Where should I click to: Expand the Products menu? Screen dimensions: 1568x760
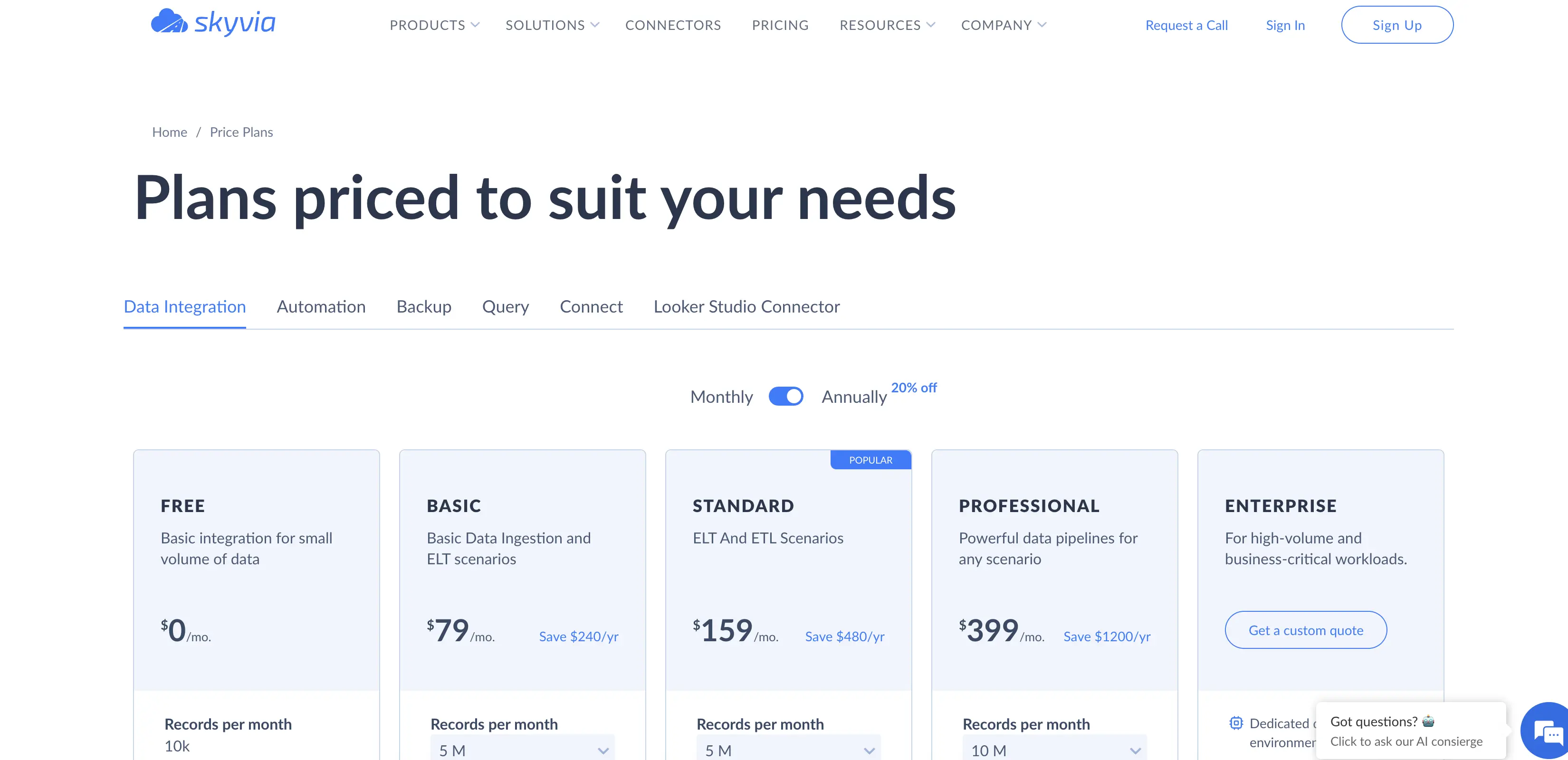click(x=435, y=25)
